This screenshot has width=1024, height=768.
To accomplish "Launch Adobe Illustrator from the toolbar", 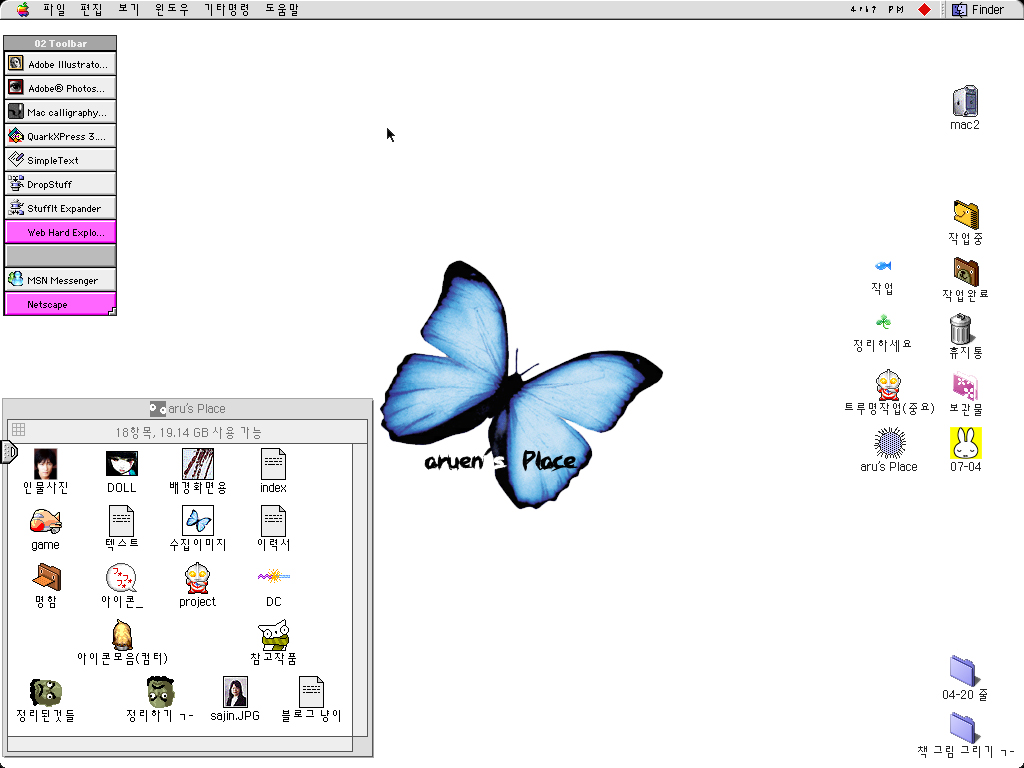I will click(x=60, y=64).
